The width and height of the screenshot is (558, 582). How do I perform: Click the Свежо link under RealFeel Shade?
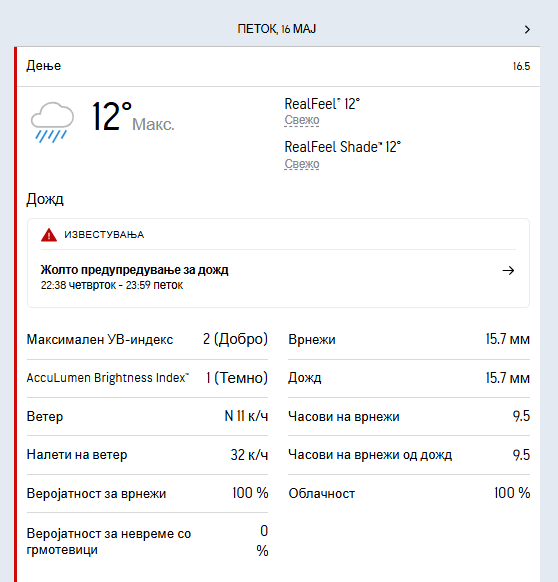(x=301, y=164)
